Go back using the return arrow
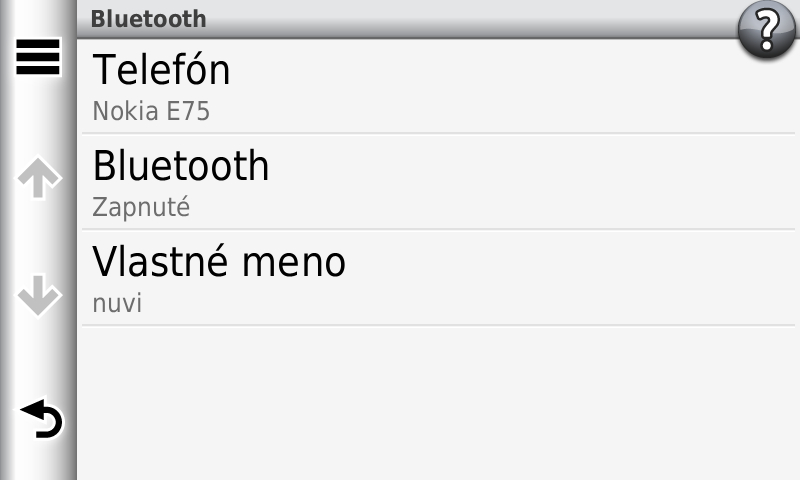The width and height of the screenshot is (800, 480). point(40,419)
